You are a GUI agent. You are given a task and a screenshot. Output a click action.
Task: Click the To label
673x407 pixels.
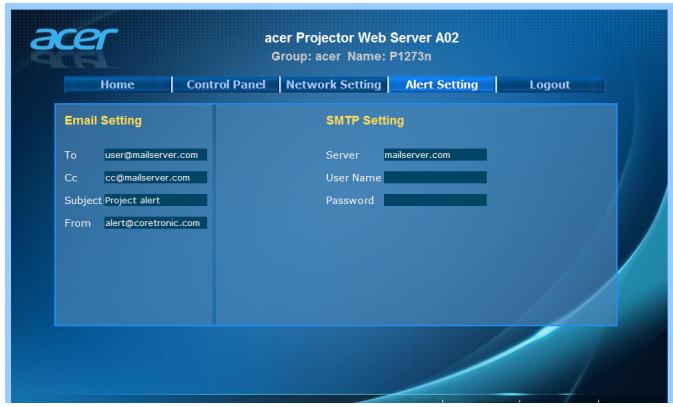tap(70, 155)
